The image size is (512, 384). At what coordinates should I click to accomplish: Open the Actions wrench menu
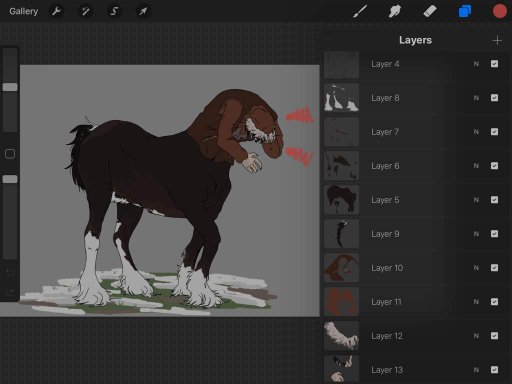tap(56, 11)
